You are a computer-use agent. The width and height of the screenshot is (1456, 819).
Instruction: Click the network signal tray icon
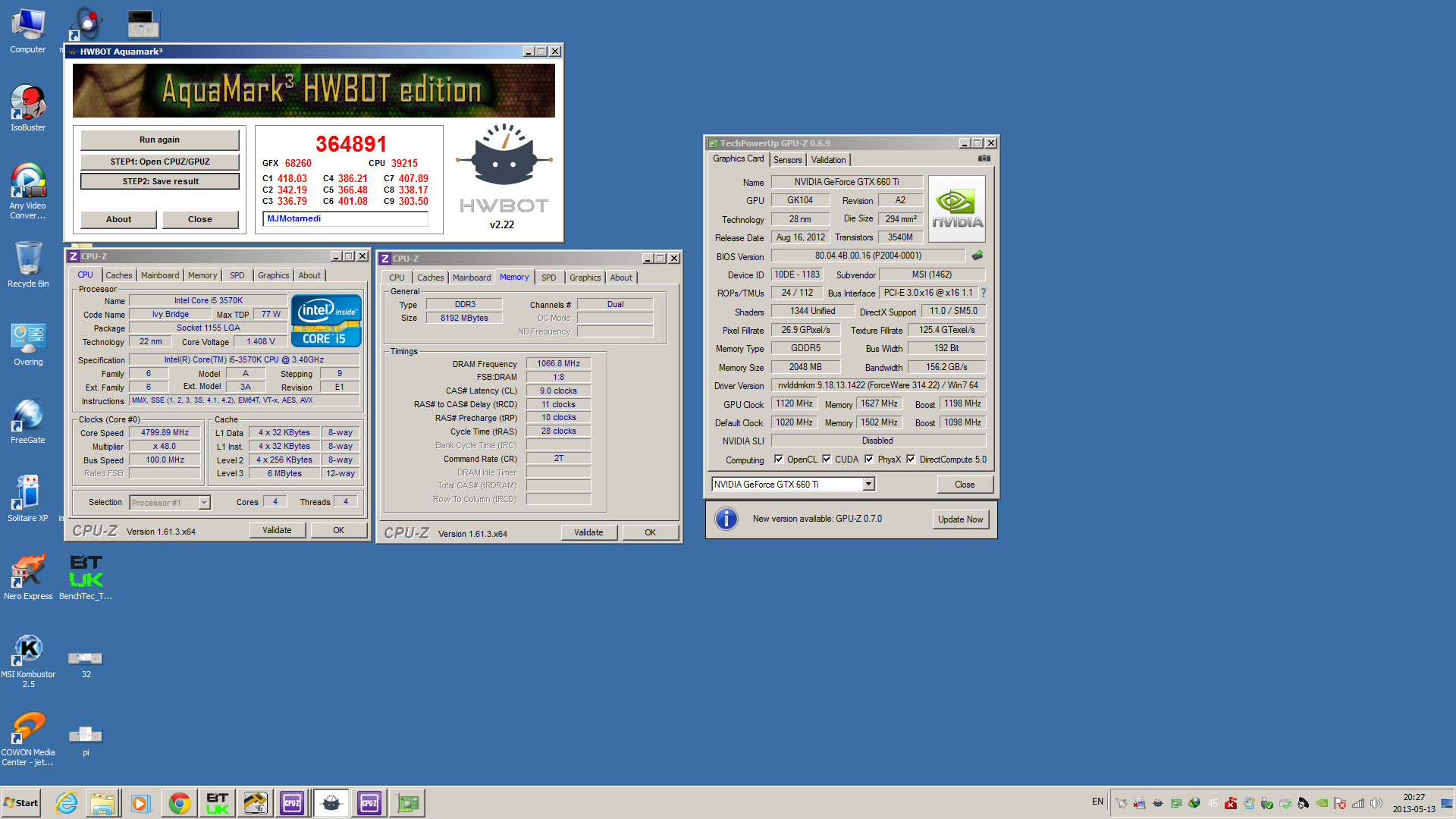pyautogui.click(x=1358, y=803)
